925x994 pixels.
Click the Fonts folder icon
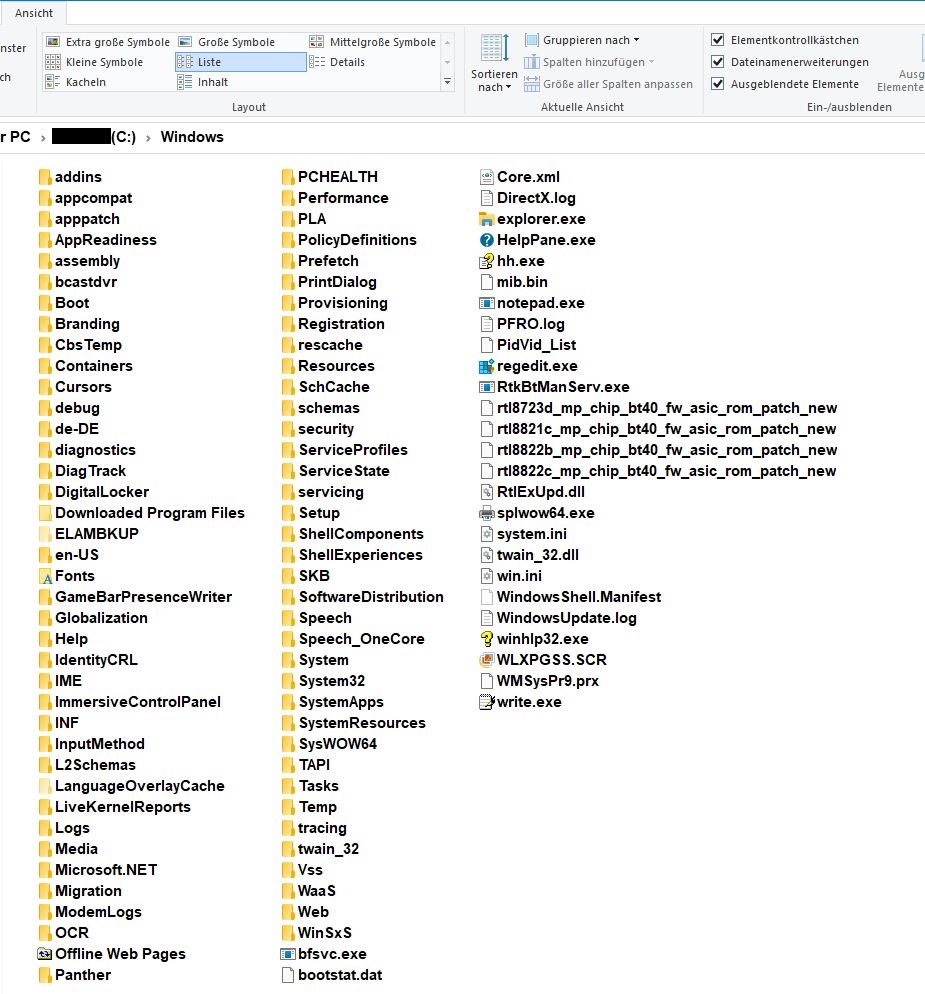tap(45, 576)
